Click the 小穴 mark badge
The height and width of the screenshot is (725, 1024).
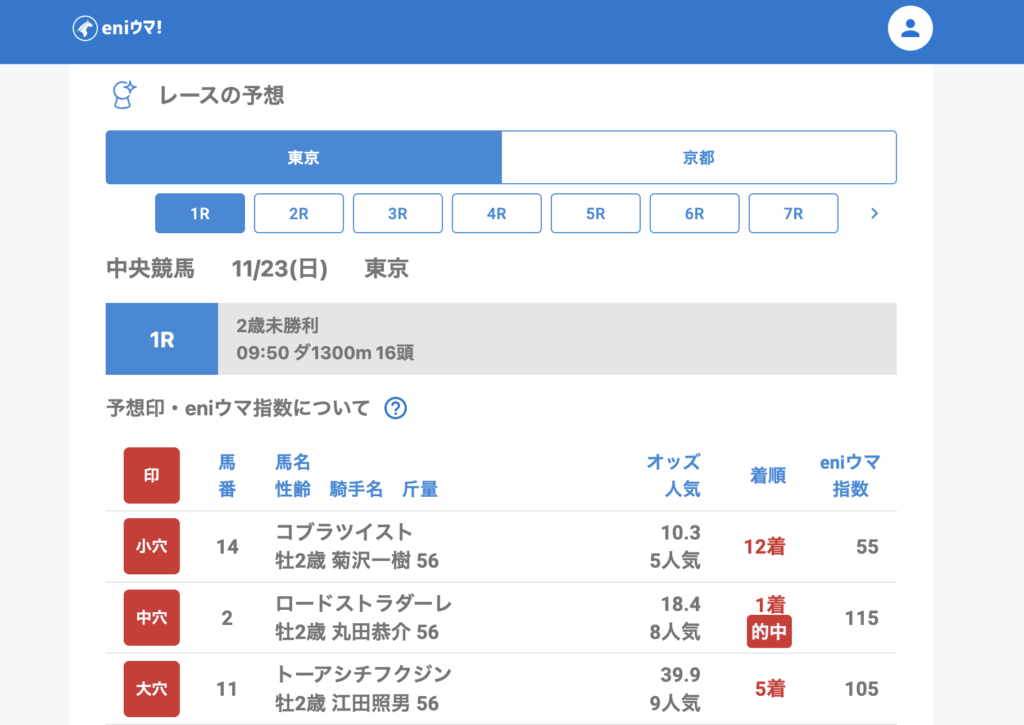[x=151, y=546]
